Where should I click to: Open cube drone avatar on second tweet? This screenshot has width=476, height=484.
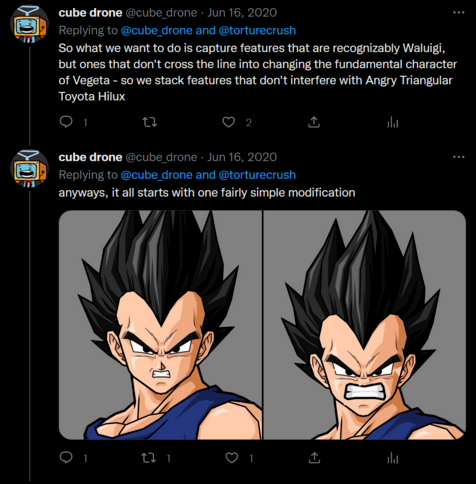click(x=29, y=168)
